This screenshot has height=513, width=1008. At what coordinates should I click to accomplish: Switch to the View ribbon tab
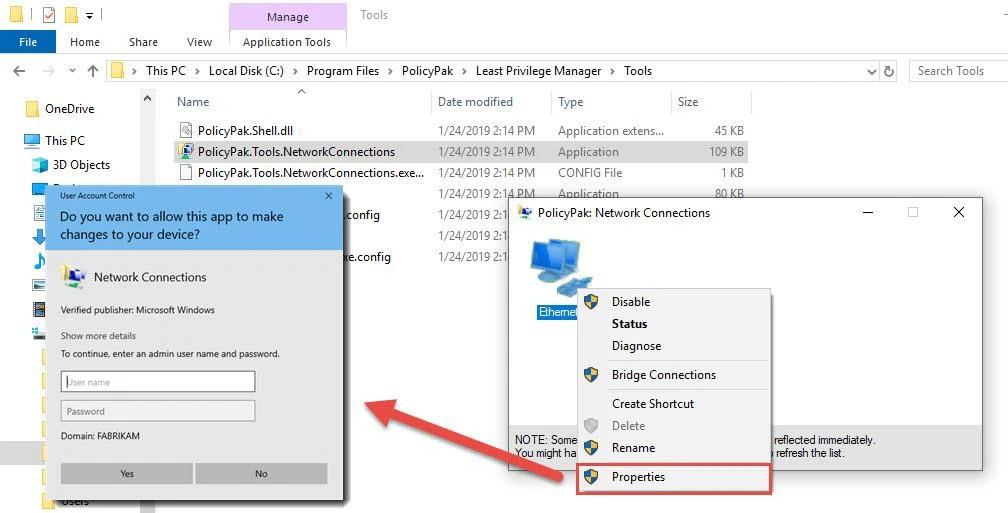click(199, 42)
